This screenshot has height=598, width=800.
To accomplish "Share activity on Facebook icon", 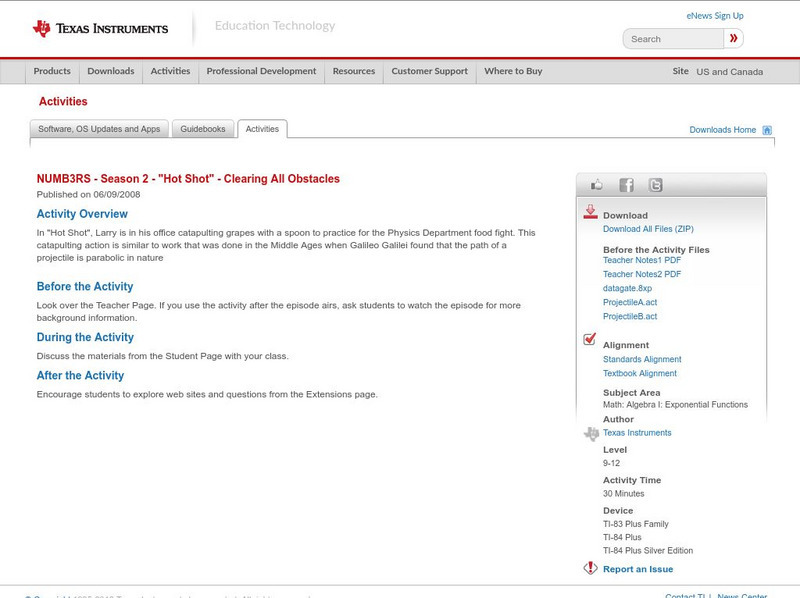I will pos(626,185).
